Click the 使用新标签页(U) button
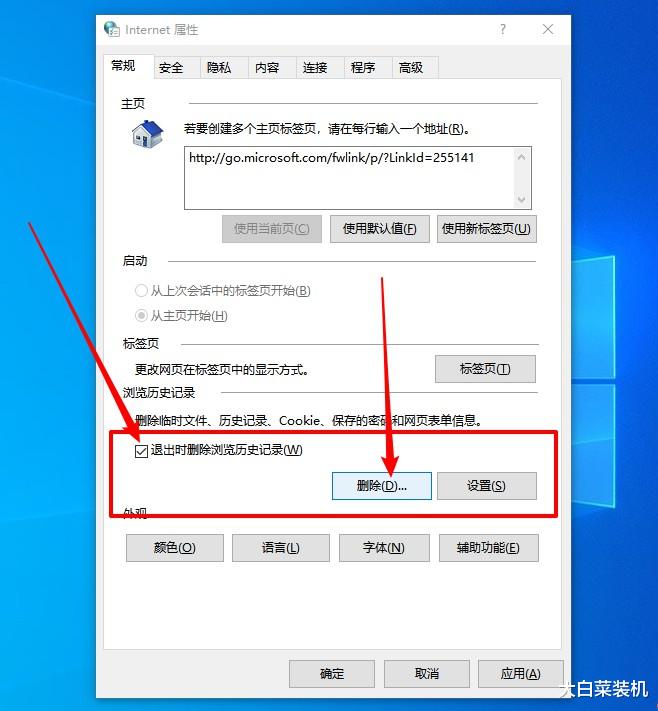The image size is (658, 711). (487, 229)
